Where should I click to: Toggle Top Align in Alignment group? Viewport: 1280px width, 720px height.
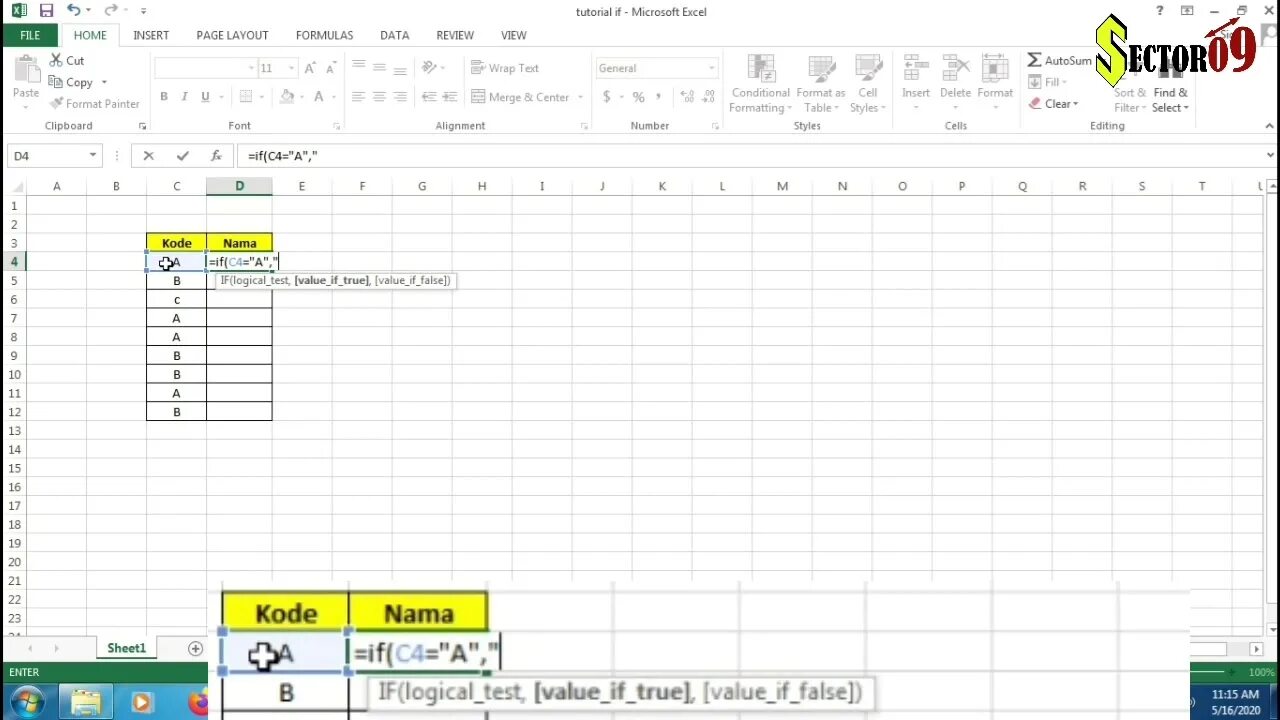click(358, 68)
